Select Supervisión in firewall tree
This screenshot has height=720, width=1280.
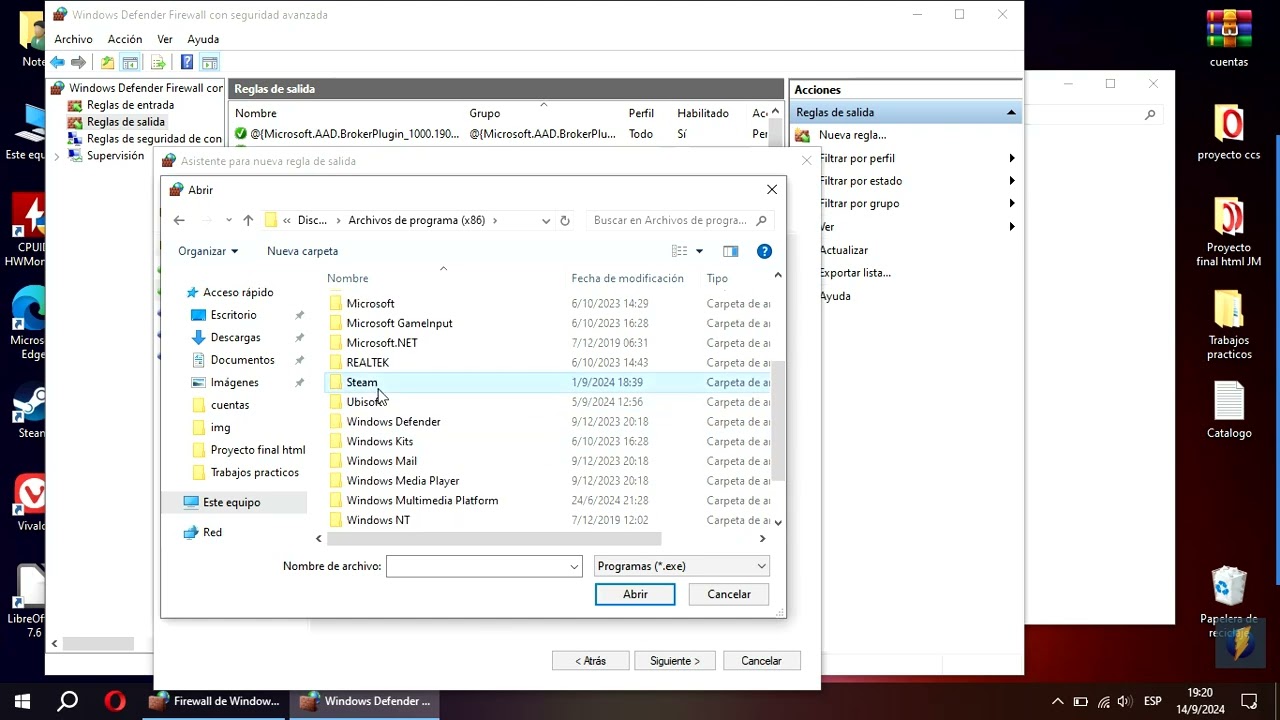pos(115,156)
